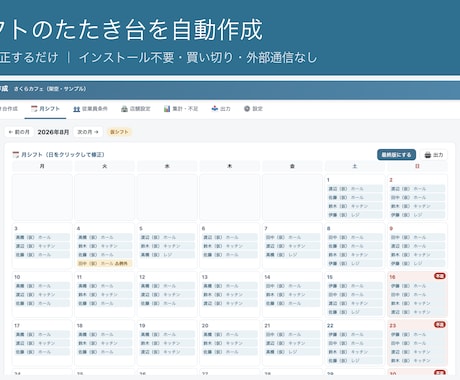Open day 1 cell in the calendar
The height and width of the screenshot is (380, 460).
click(x=355, y=197)
